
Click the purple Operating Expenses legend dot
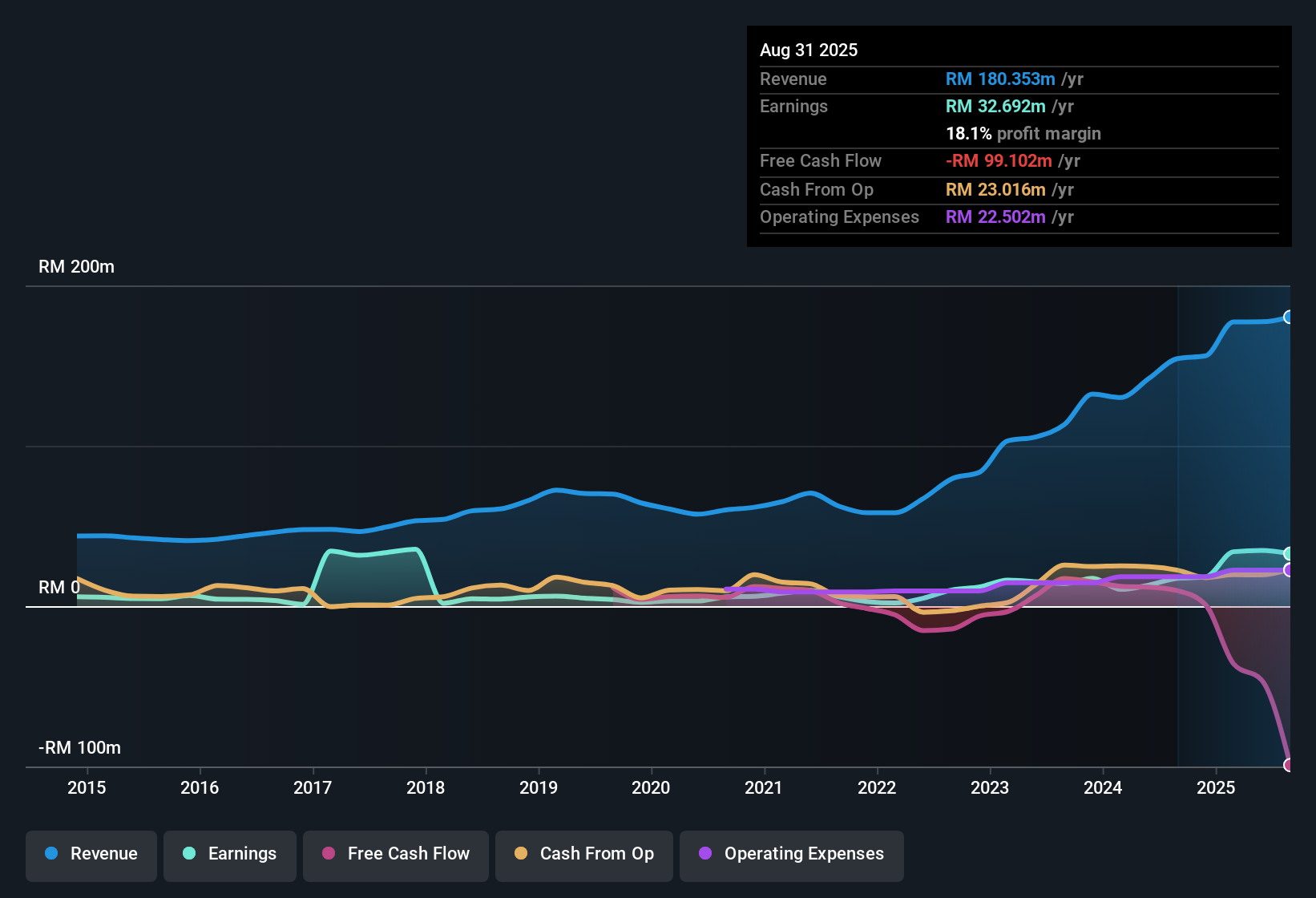[x=704, y=854]
